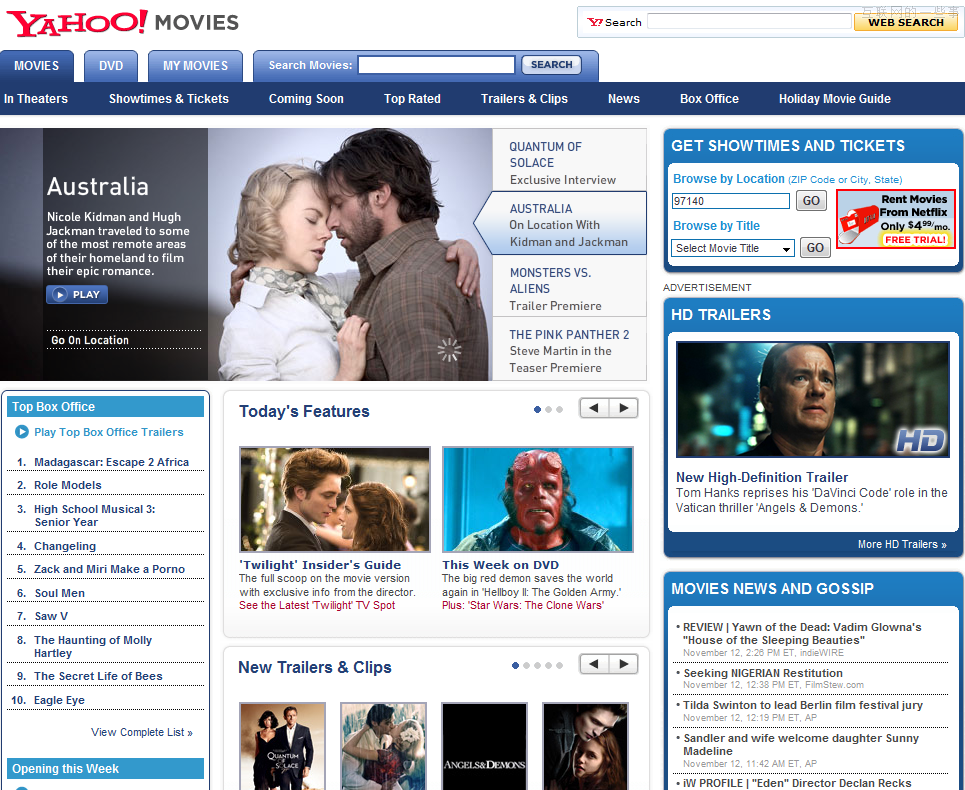Open Coming Soon in the navigation bar
Image resolution: width=965 pixels, height=790 pixels.
[x=306, y=99]
